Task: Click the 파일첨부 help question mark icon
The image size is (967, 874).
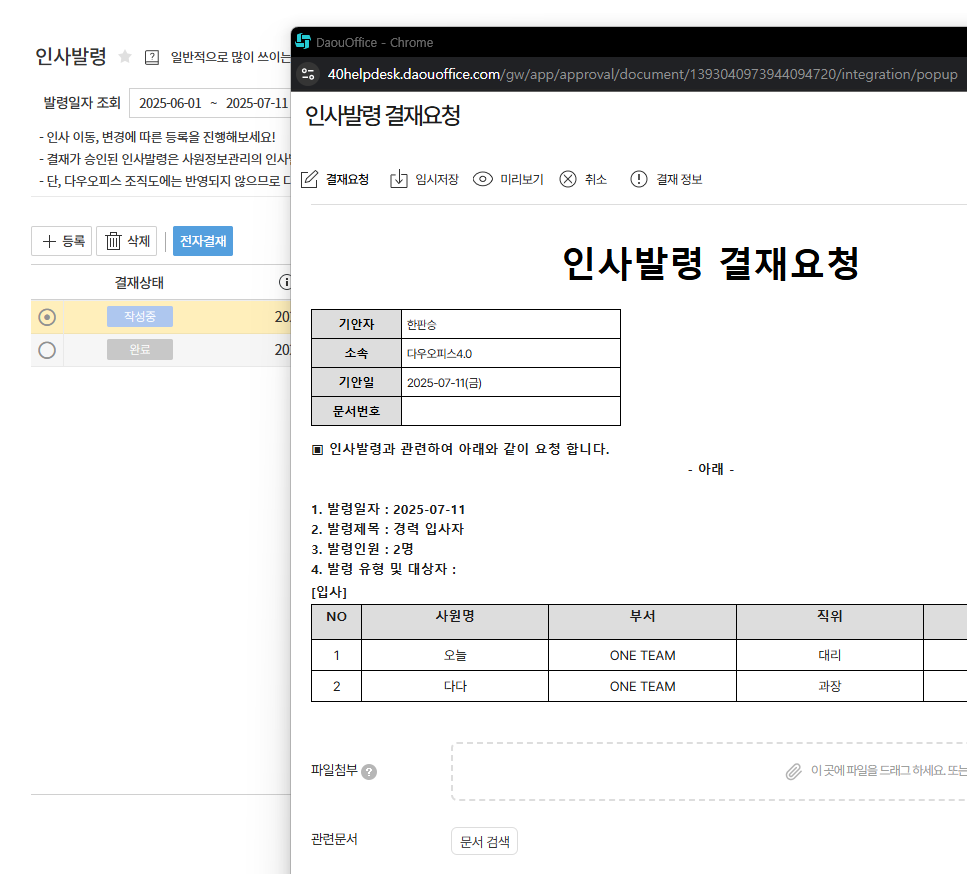Action: [369, 772]
